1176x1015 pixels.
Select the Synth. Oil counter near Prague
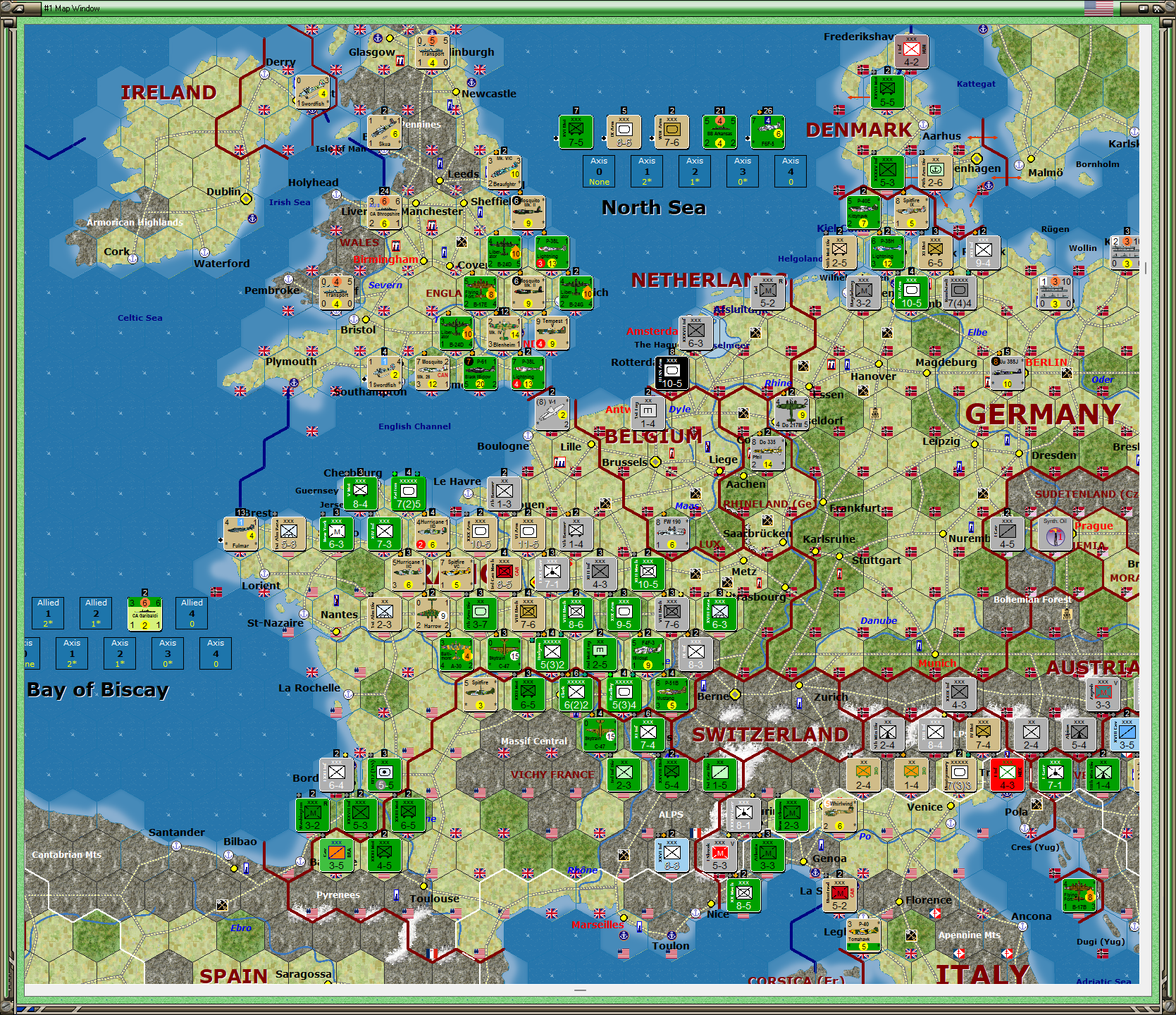[1055, 534]
